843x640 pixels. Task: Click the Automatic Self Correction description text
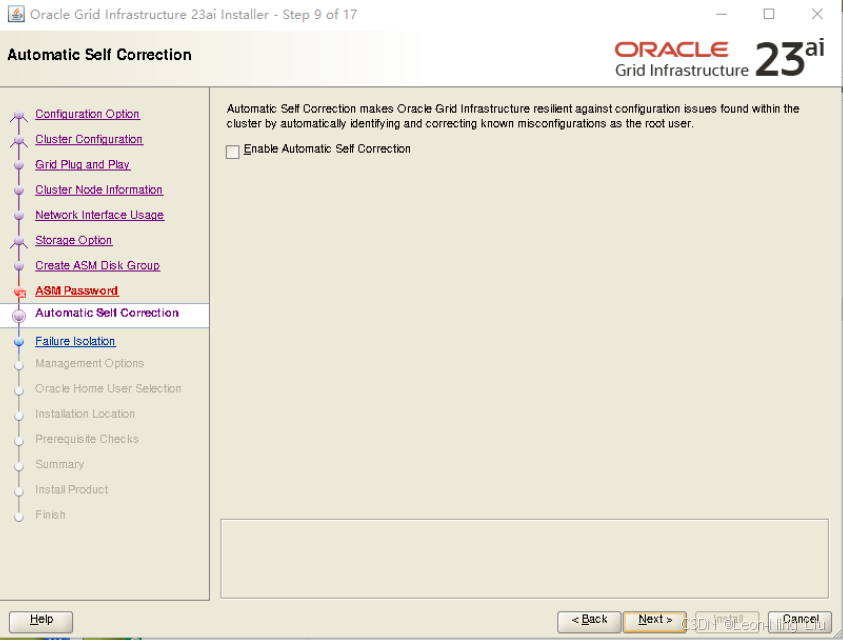click(x=513, y=116)
